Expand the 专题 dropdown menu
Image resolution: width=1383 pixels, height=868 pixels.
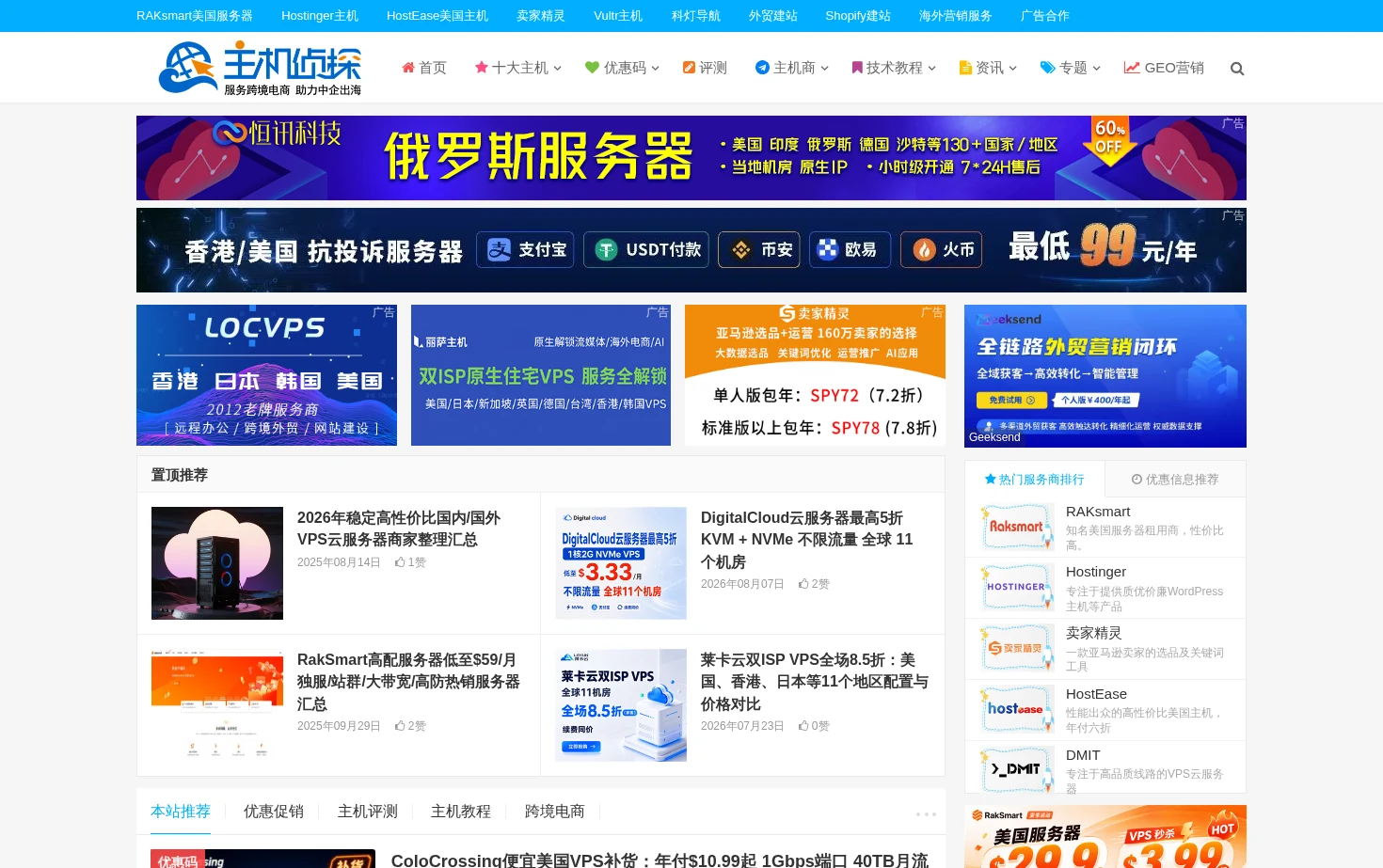[x=1096, y=69]
